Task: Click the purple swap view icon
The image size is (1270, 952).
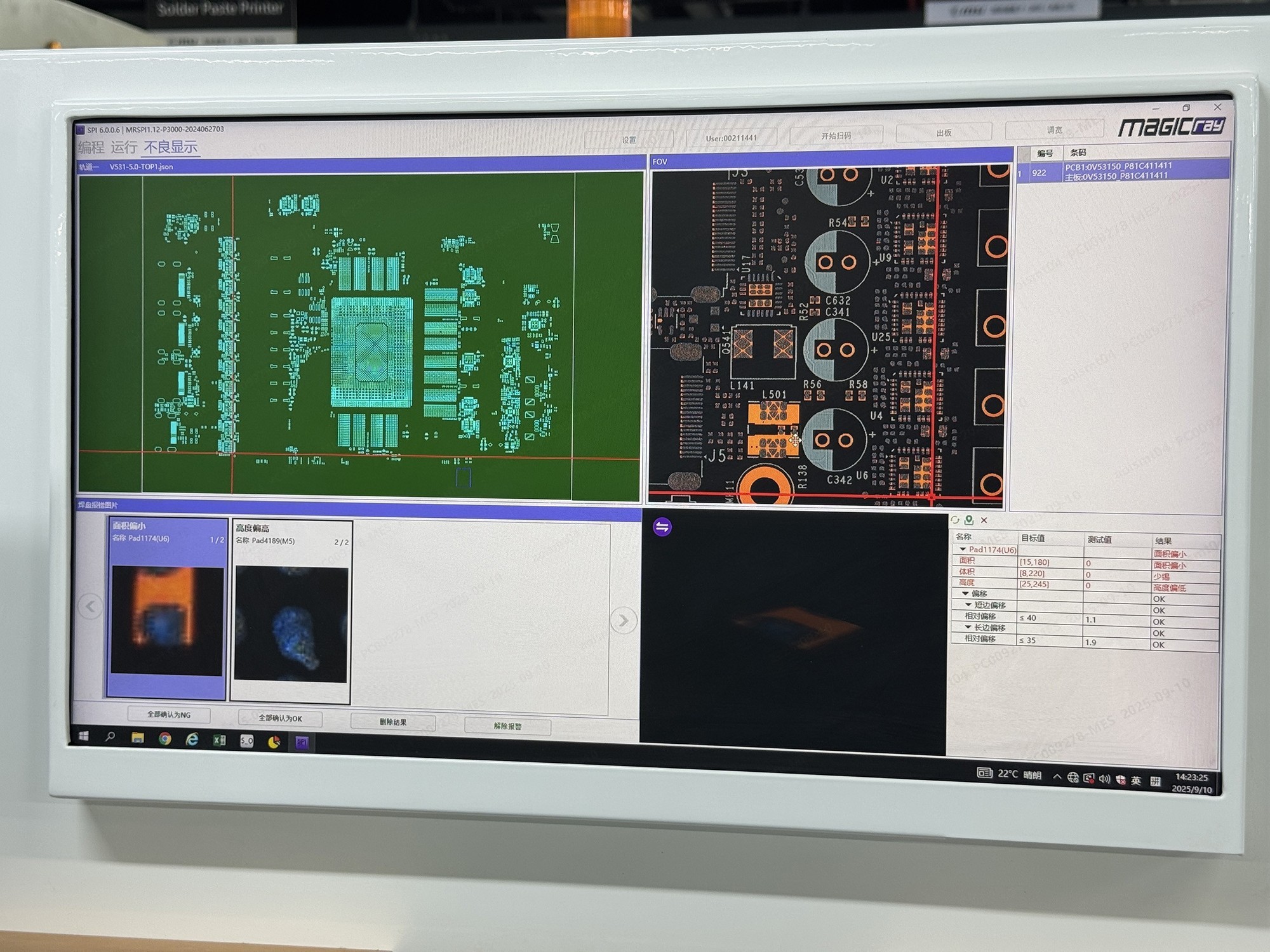Action: [x=662, y=527]
